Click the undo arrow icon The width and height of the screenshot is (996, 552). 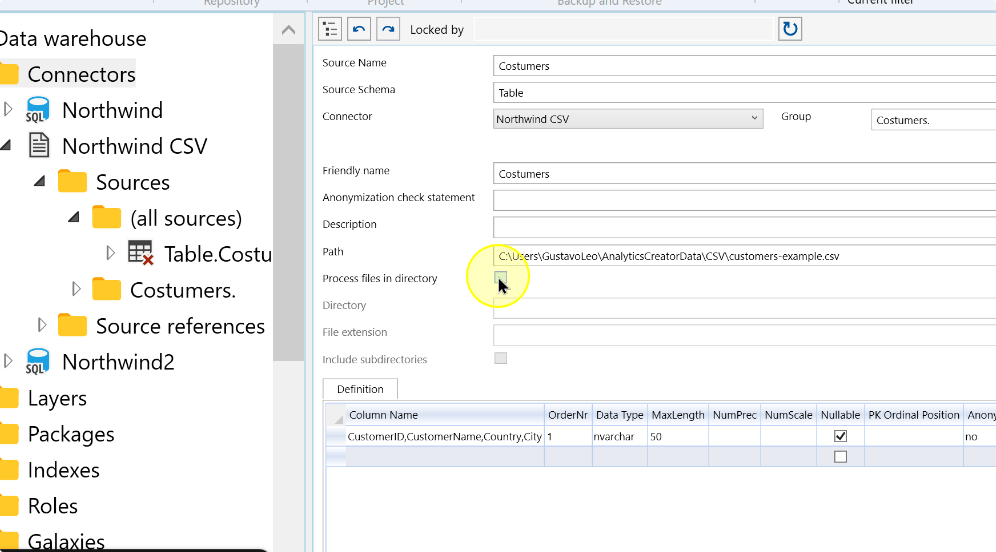coord(359,29)
